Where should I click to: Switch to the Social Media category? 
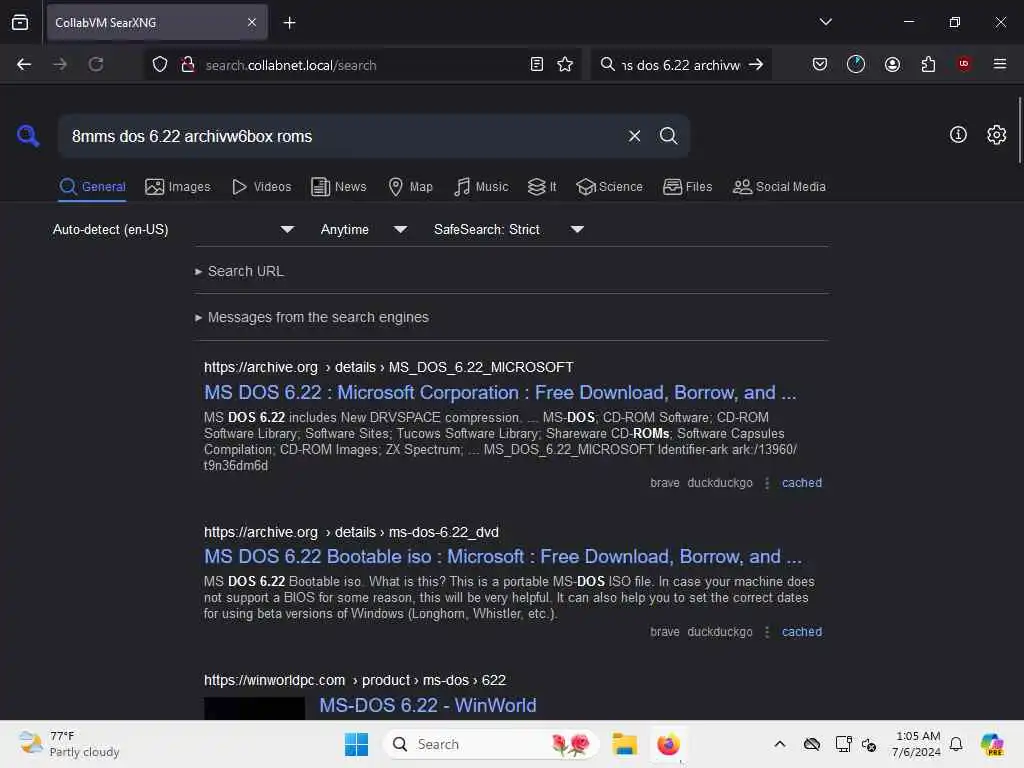779,187
